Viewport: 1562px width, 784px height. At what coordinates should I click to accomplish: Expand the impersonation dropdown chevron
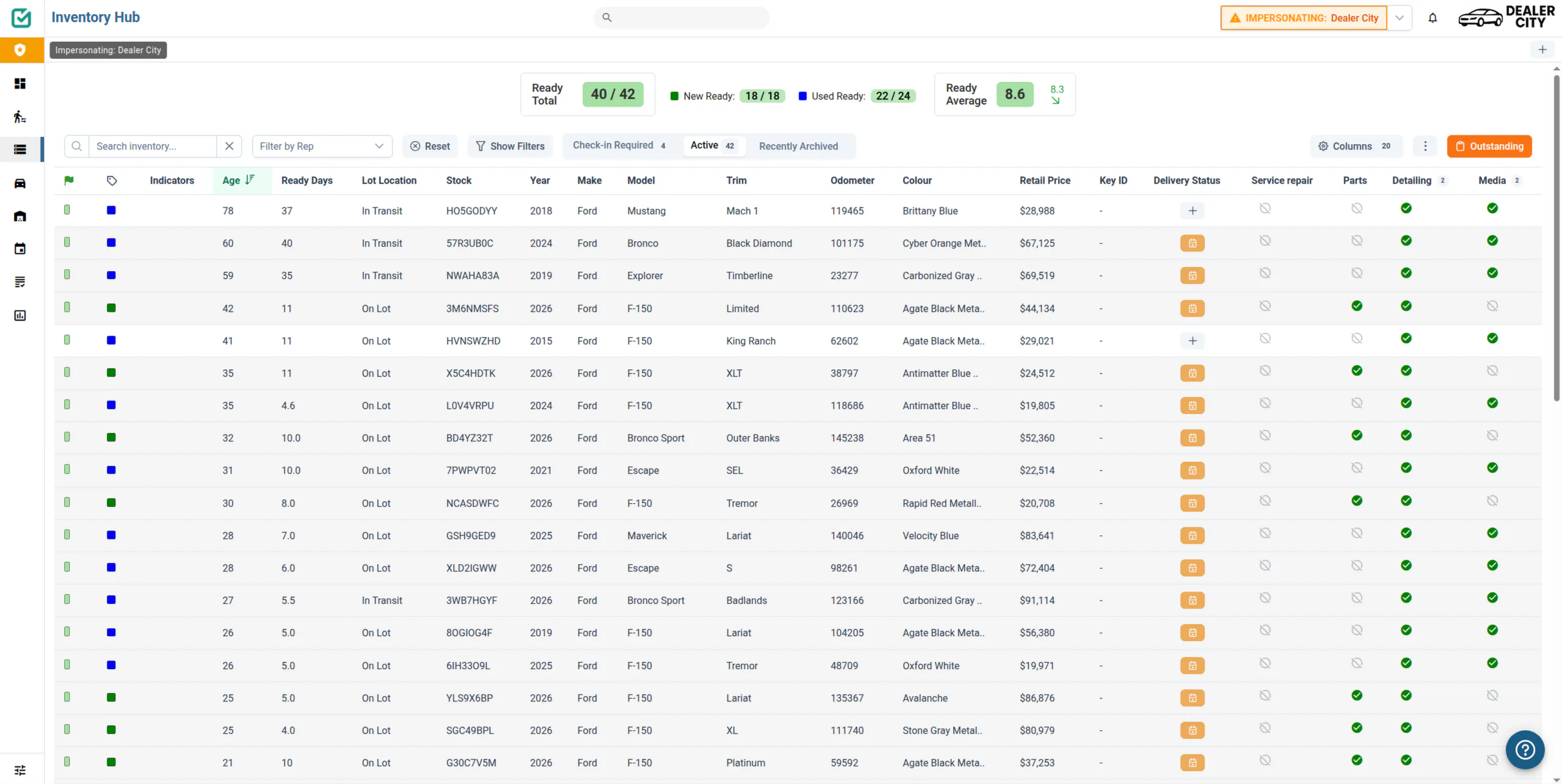pos(1399,18)
